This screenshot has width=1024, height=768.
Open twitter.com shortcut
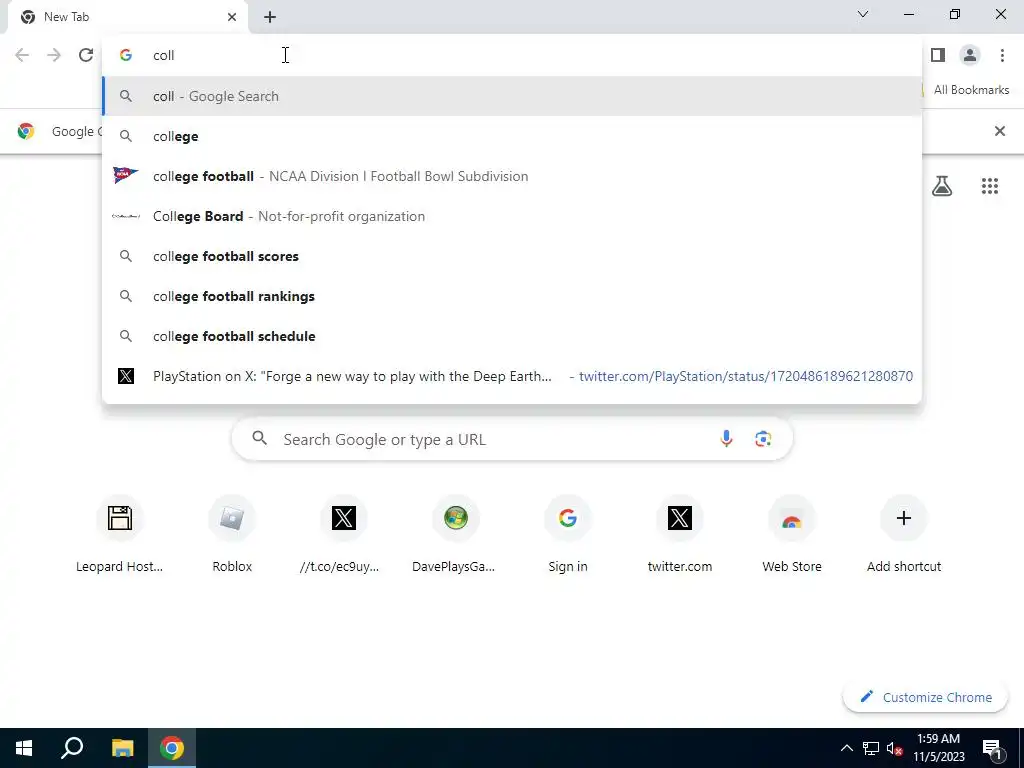tap(680, 534)
